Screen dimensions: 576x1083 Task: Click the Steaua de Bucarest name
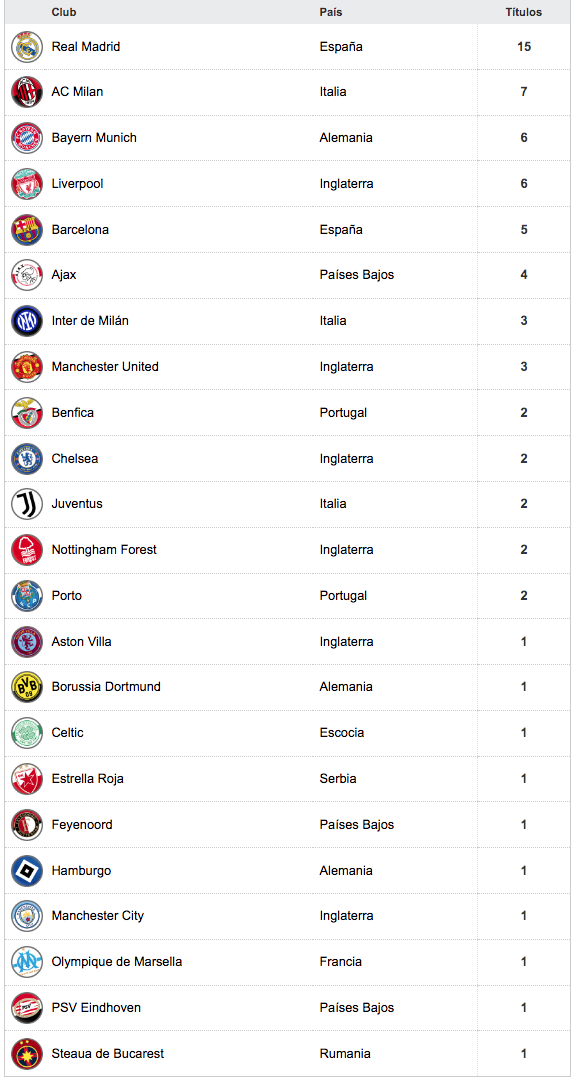[108, 1054]
